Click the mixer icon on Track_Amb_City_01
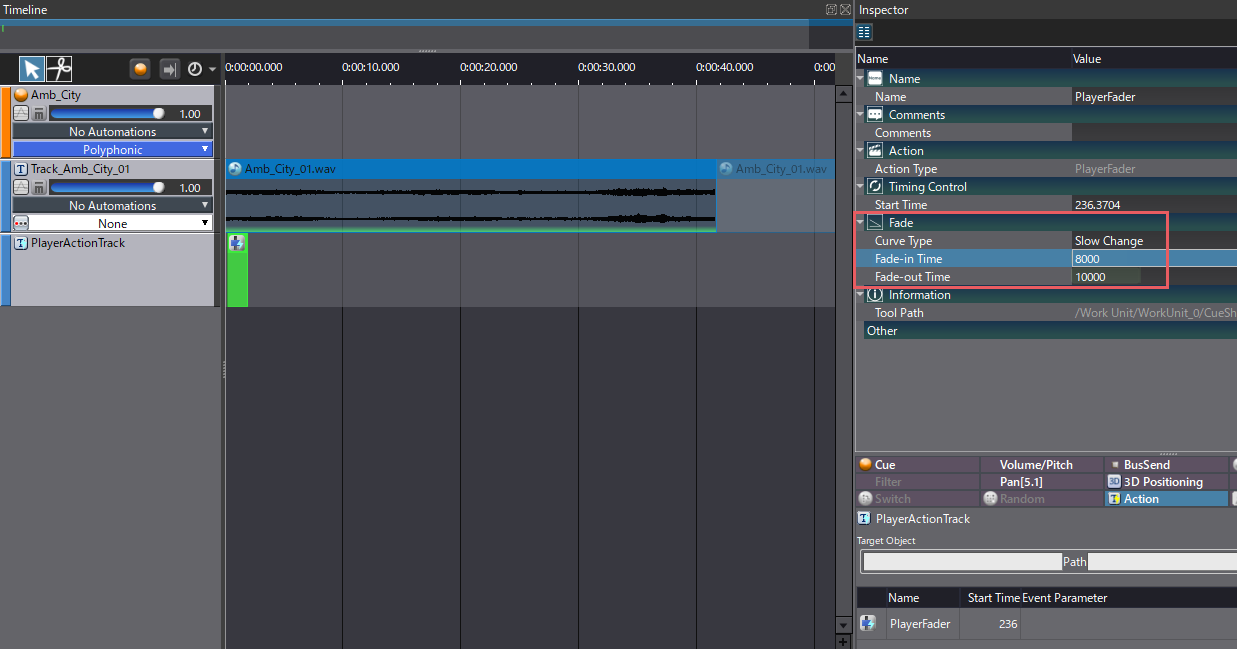The width and height of the screenshot is (1237, 649). click(38, 188)
